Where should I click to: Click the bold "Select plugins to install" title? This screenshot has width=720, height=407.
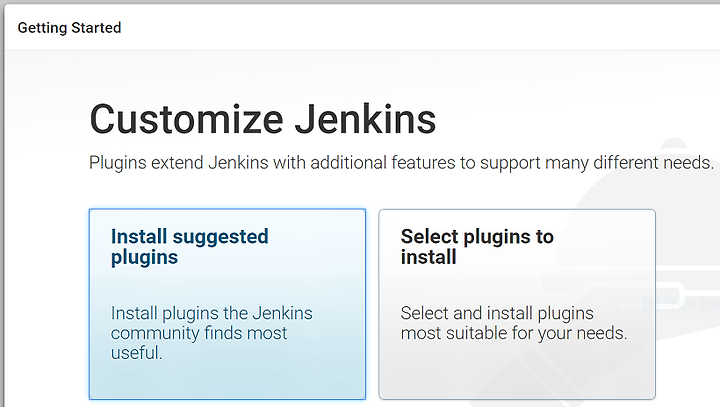477,247
